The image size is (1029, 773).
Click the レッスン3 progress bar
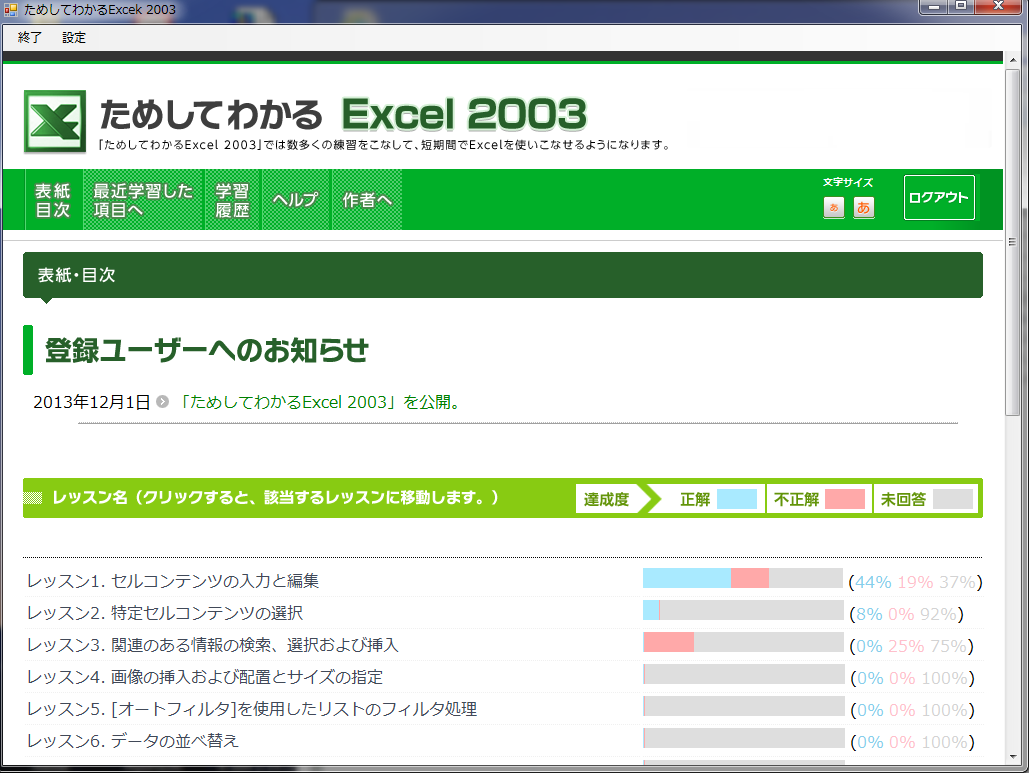click(x=743, y=642)
